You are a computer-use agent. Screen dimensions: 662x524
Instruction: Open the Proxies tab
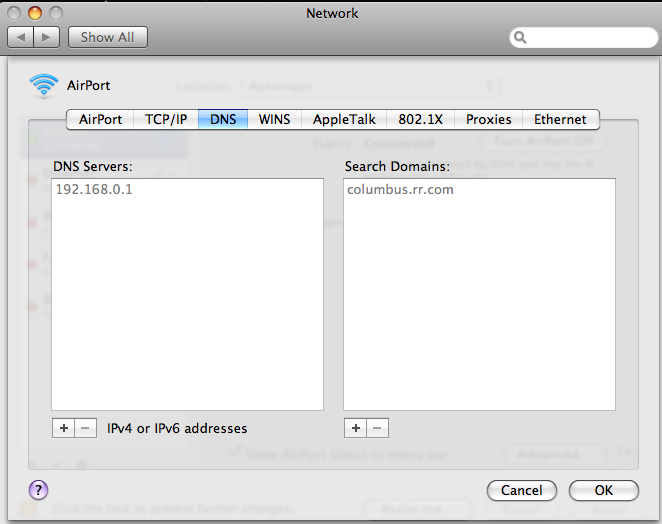pyautogui.click(x=488, y=119)
